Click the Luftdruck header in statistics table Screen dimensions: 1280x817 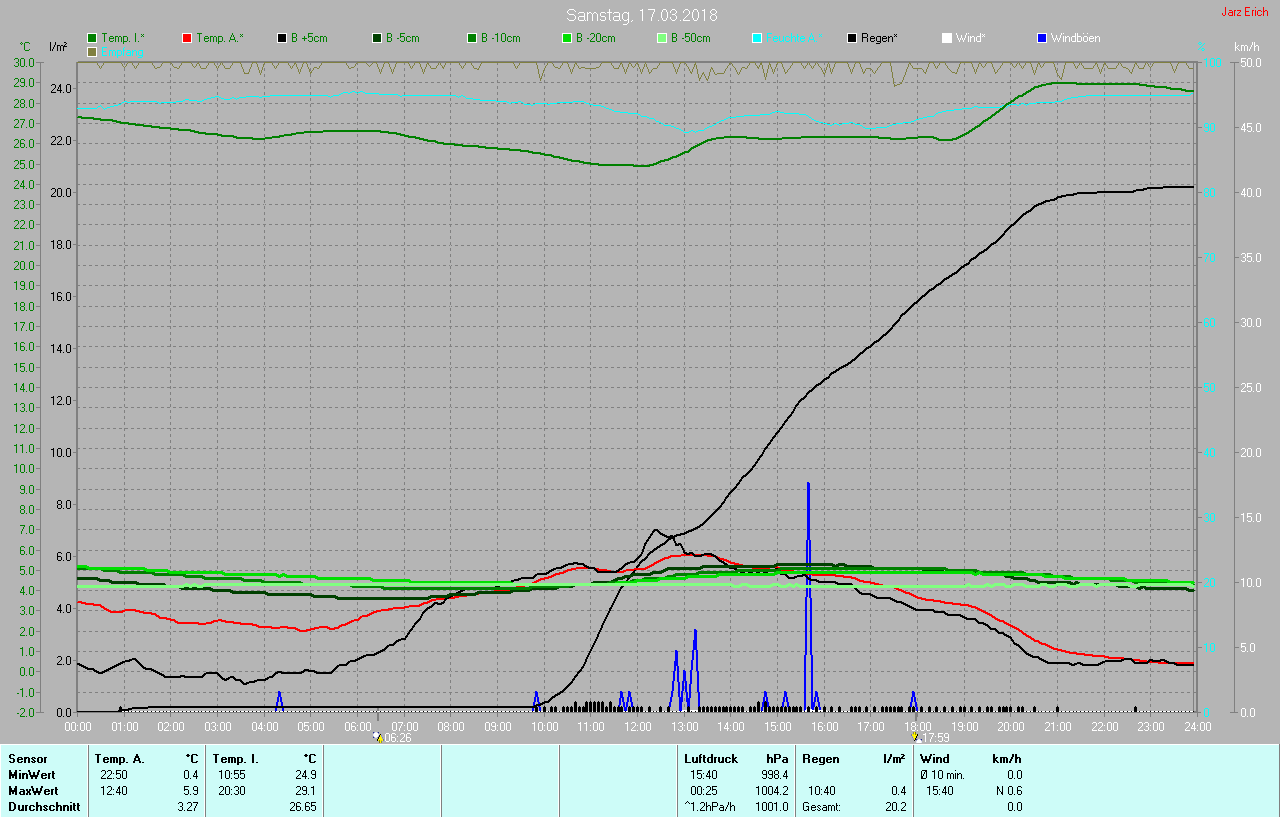(x=711, y=759)
